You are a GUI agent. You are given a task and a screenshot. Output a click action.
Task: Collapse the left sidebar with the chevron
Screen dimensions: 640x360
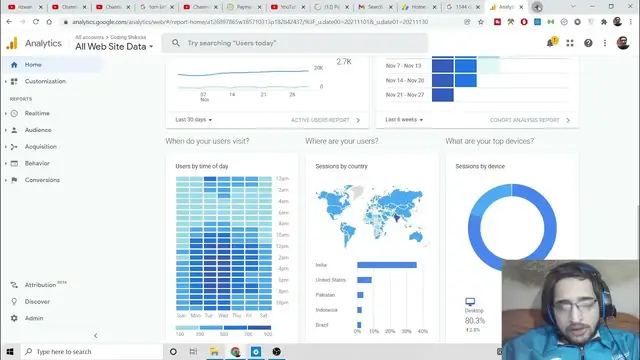96,336
